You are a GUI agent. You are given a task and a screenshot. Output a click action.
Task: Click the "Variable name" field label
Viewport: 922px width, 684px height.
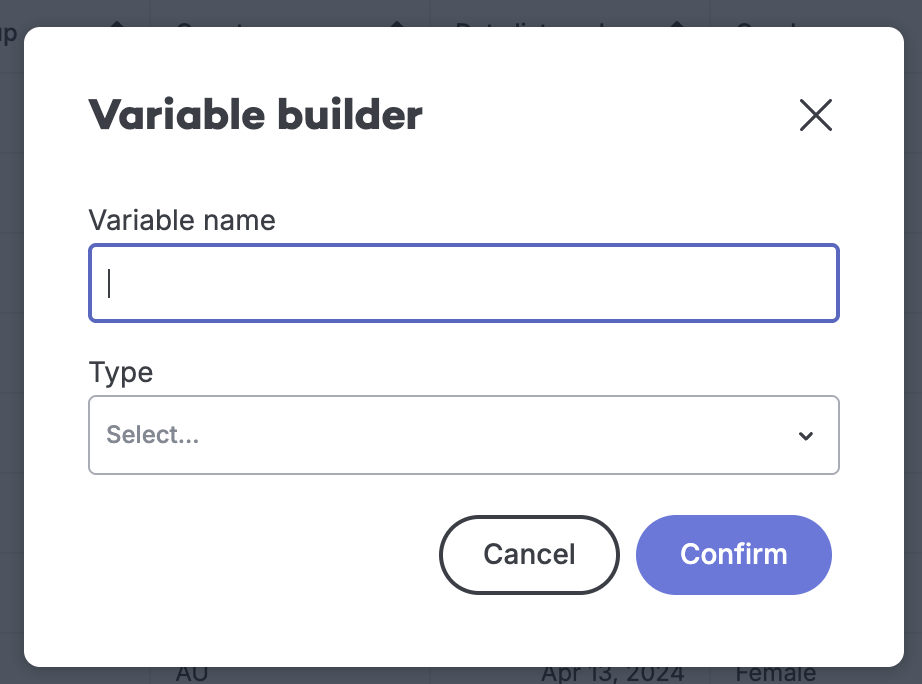(x=182, y=220)
